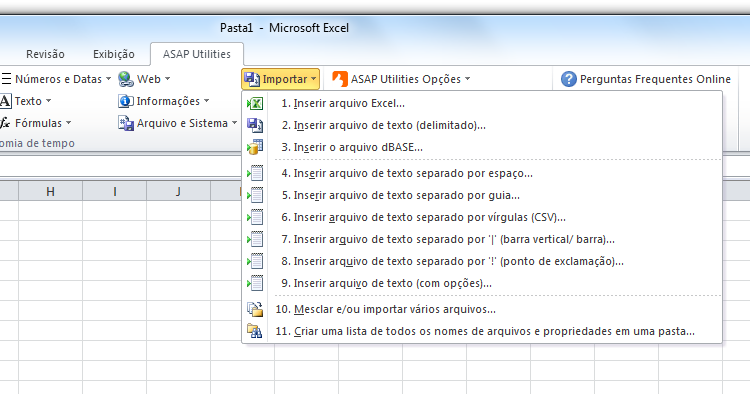Open the Perguntas Frequentes Online link
Screen dimensions: 750x394
click(x=646, y=79)
